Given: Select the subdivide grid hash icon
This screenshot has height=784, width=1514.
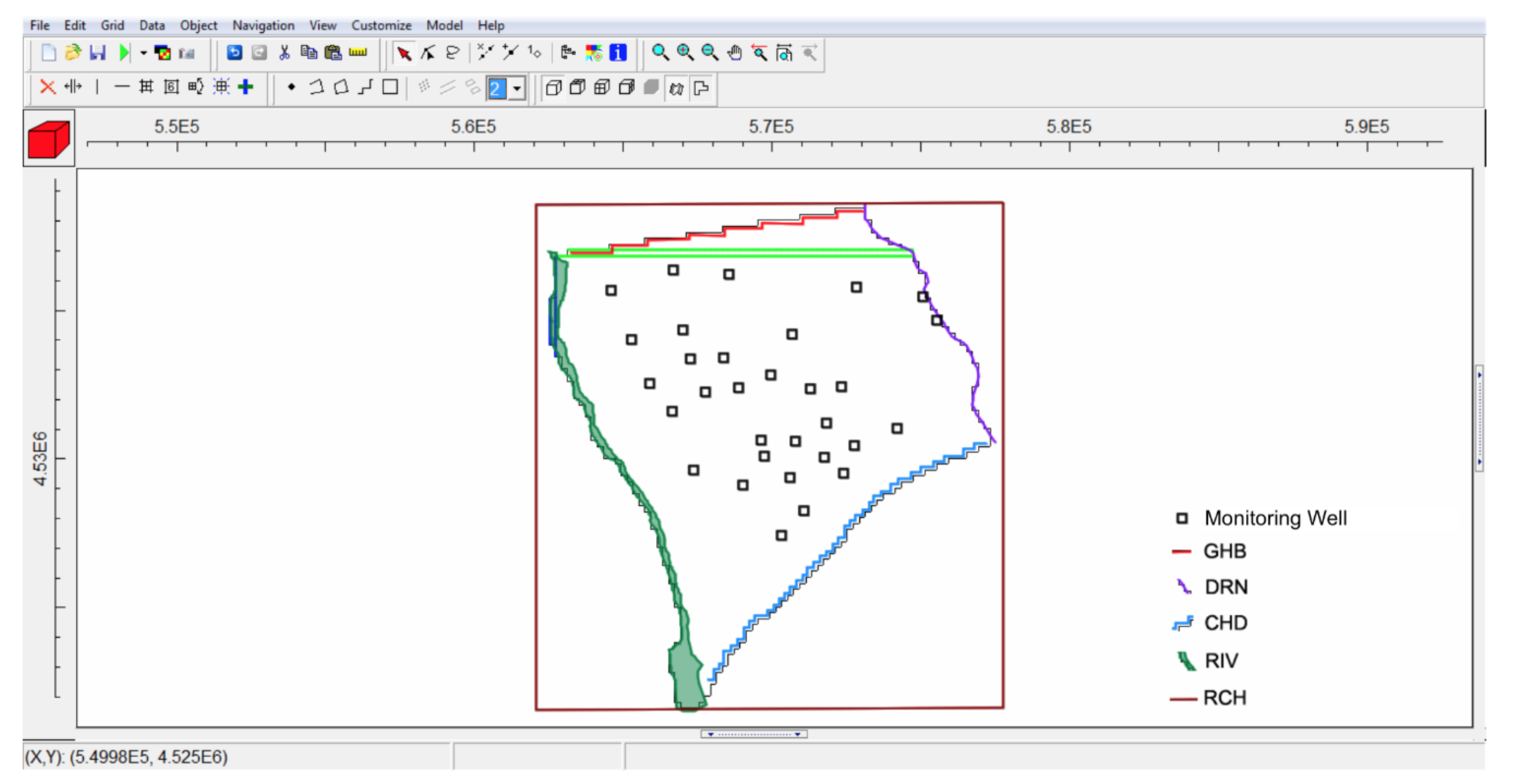Looking at the screenshot, I should (146, 87).
